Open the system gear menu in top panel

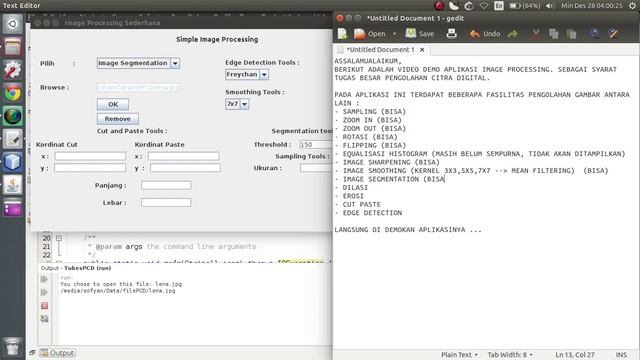633,6
